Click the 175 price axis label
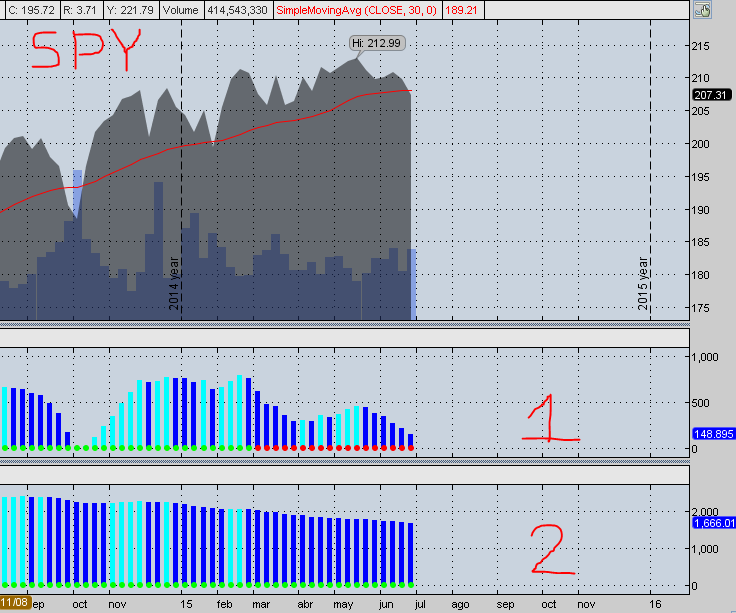 coord(700,308)
